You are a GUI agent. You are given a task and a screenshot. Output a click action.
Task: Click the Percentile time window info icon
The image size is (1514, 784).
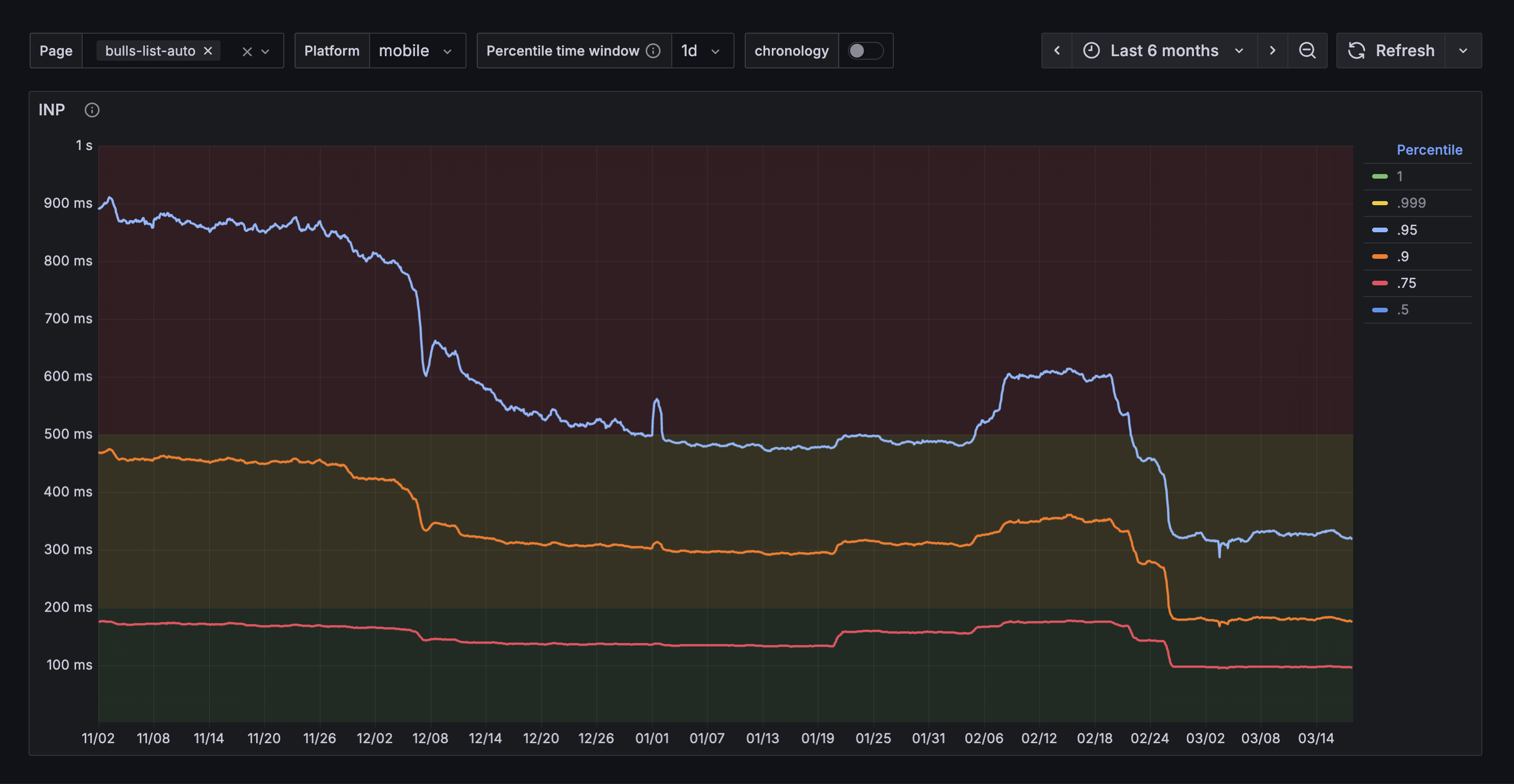(x=653, y=51)
